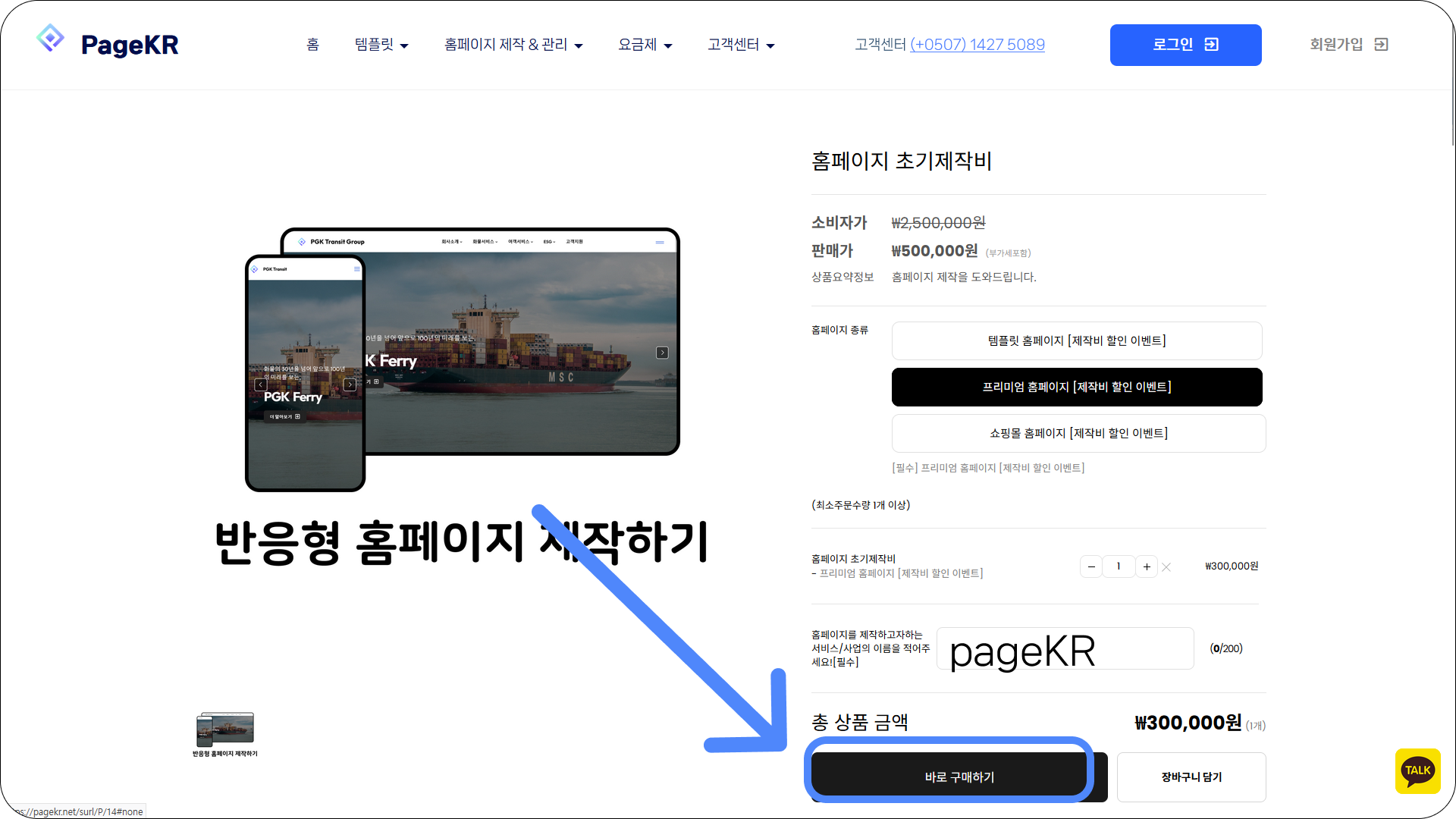1456x819 pixels.
Task: Select 프리미엄 홈페이지 option
Action: [1076, 388]
